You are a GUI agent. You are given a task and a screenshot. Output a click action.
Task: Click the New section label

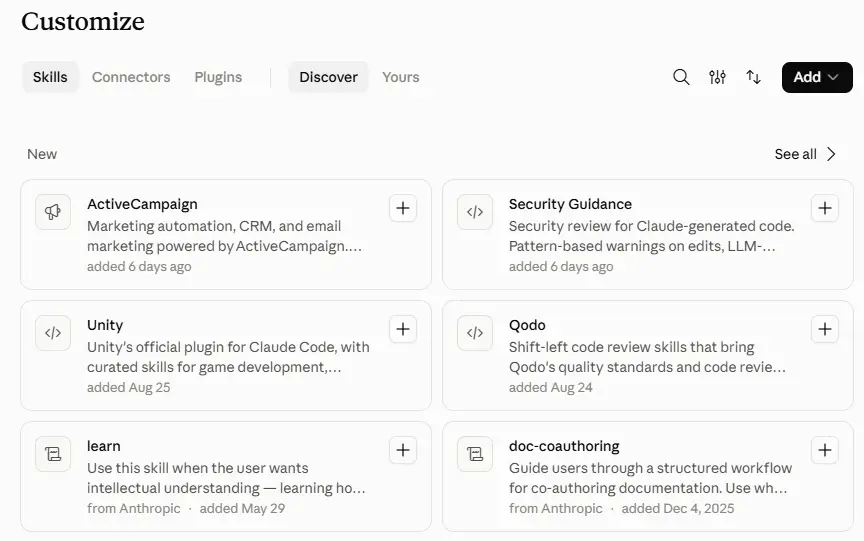42,154
